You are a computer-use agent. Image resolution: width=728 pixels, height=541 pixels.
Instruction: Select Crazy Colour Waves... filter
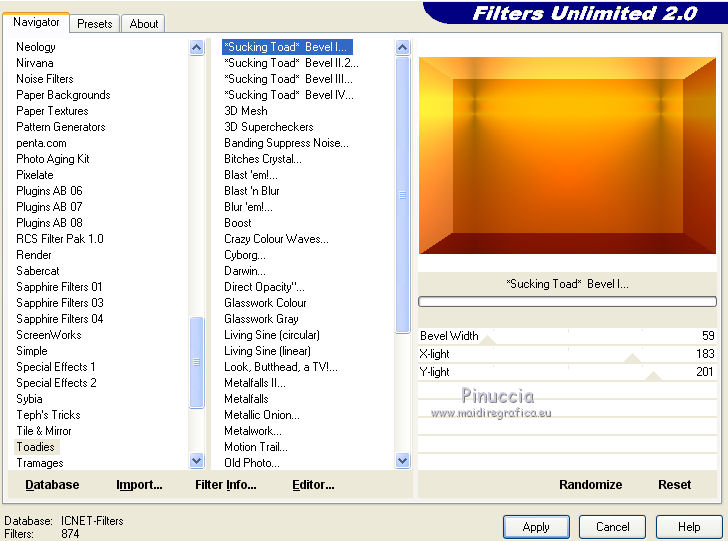(276, 239)
